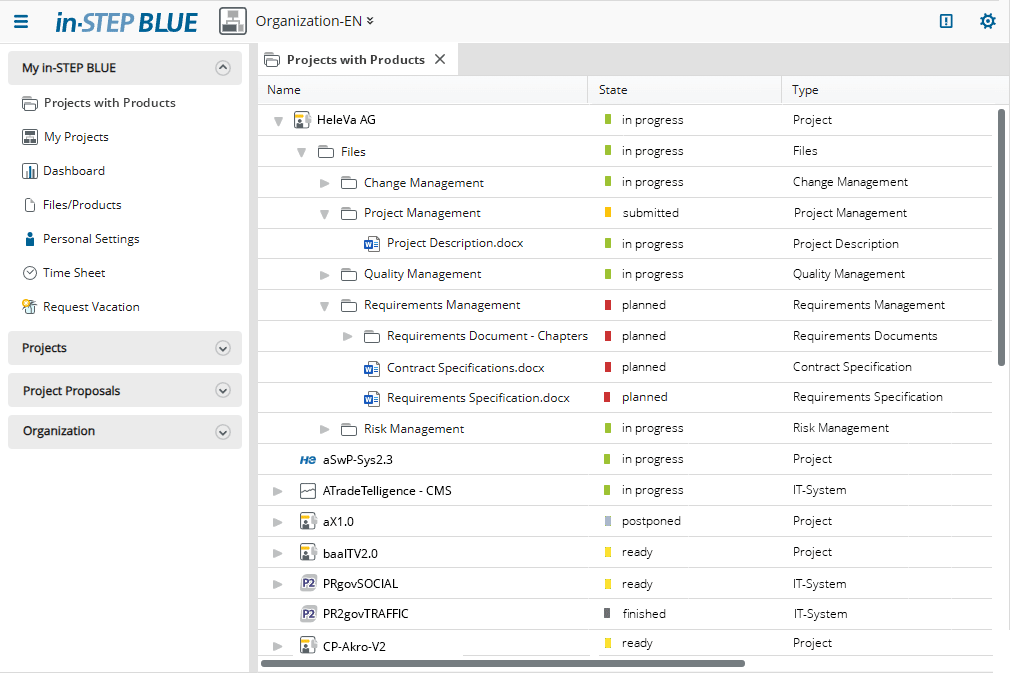Open the Organization-EN dropdown

[x=314, y=21]
